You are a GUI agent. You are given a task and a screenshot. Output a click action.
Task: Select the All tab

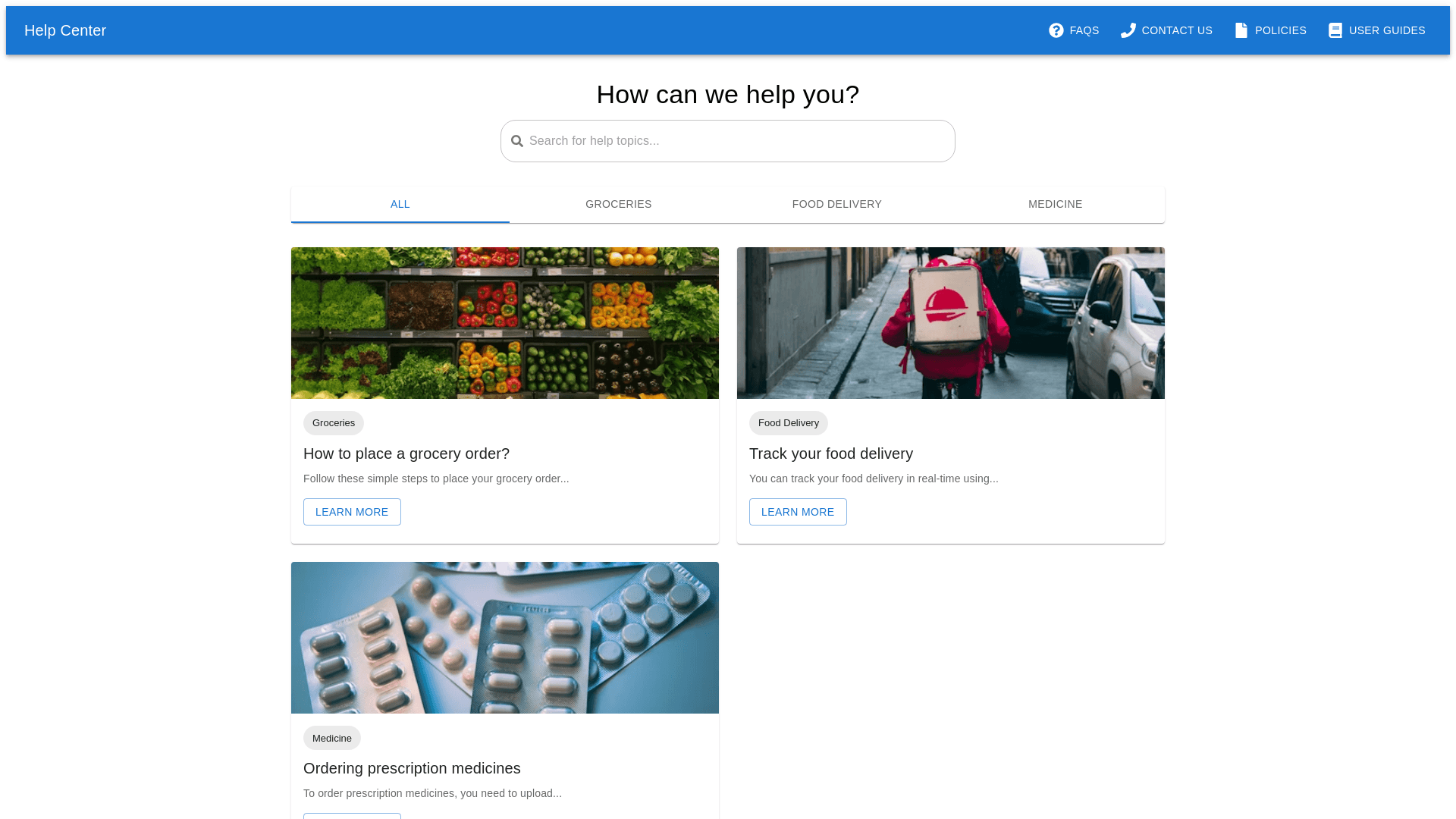click(x=400, y=204)
